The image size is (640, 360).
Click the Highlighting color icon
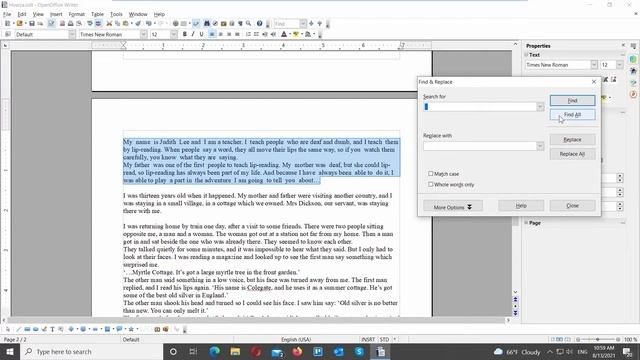[296, 34]
